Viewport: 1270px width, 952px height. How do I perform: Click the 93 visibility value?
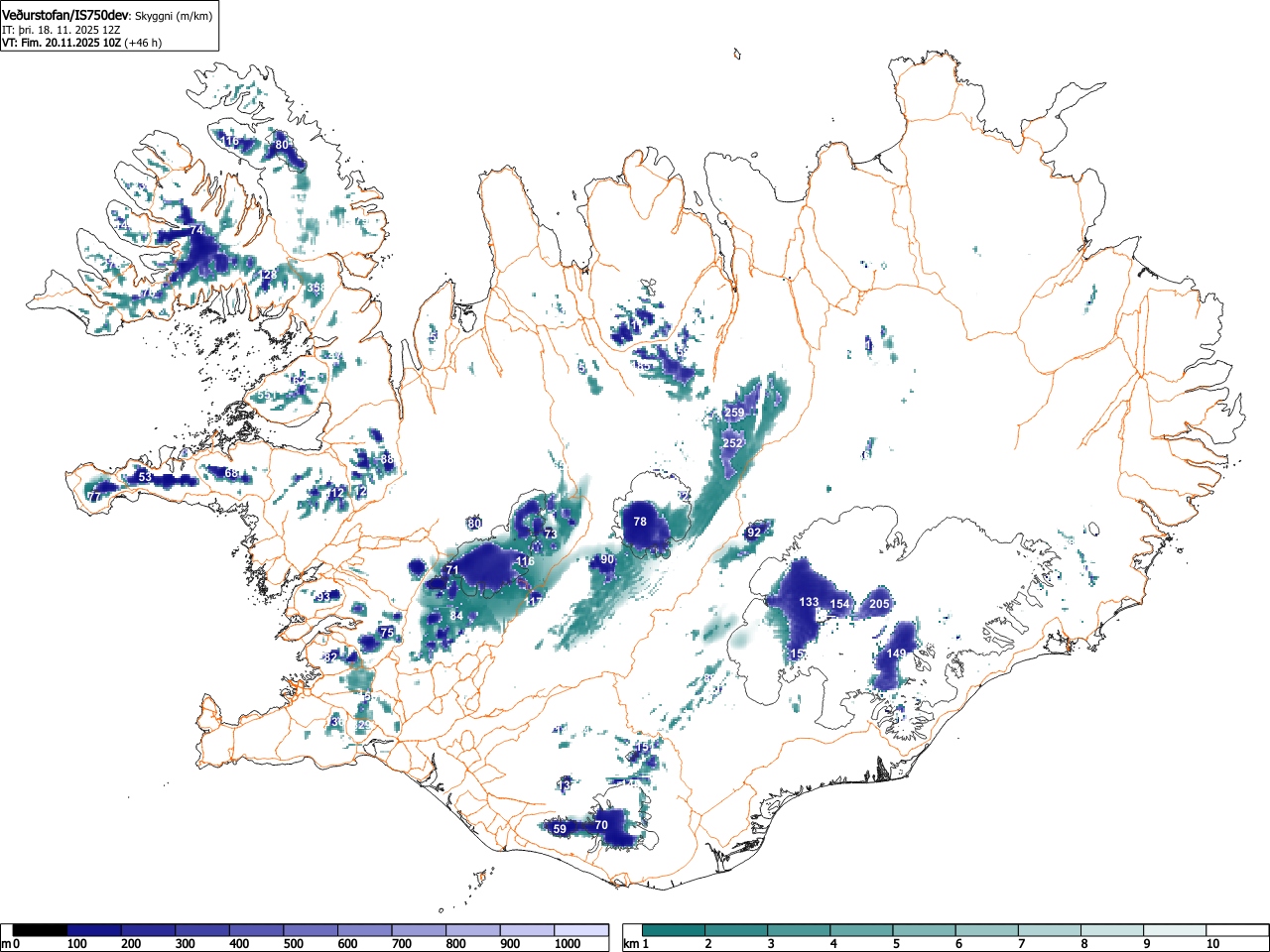coord(323,596)
